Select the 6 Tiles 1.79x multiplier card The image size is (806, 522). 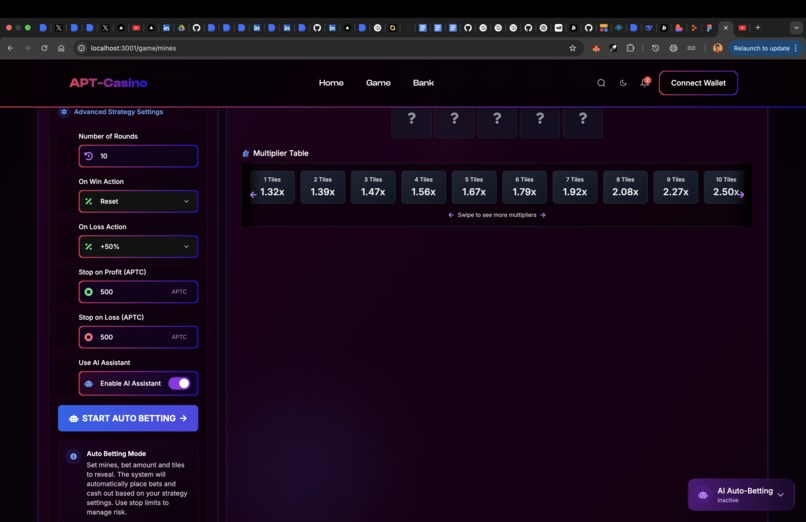524,187
